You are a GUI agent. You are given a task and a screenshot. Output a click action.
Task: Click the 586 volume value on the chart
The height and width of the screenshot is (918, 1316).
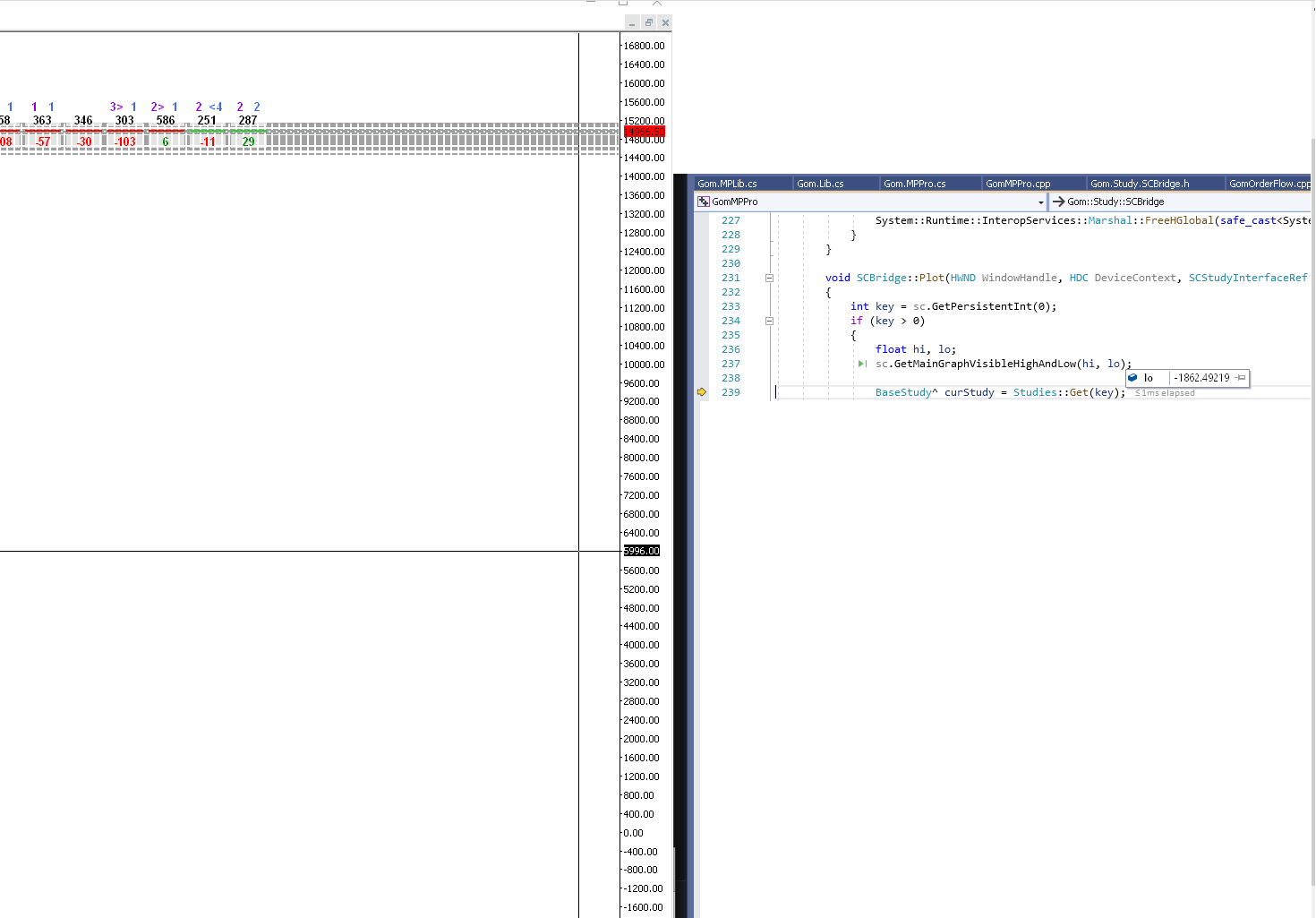pos(166,120)
